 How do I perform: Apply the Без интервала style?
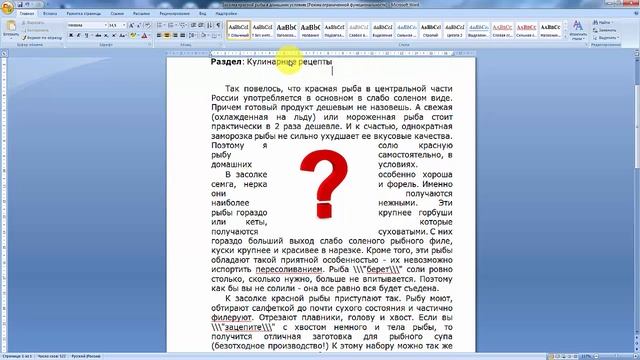(x=262, y=30)
